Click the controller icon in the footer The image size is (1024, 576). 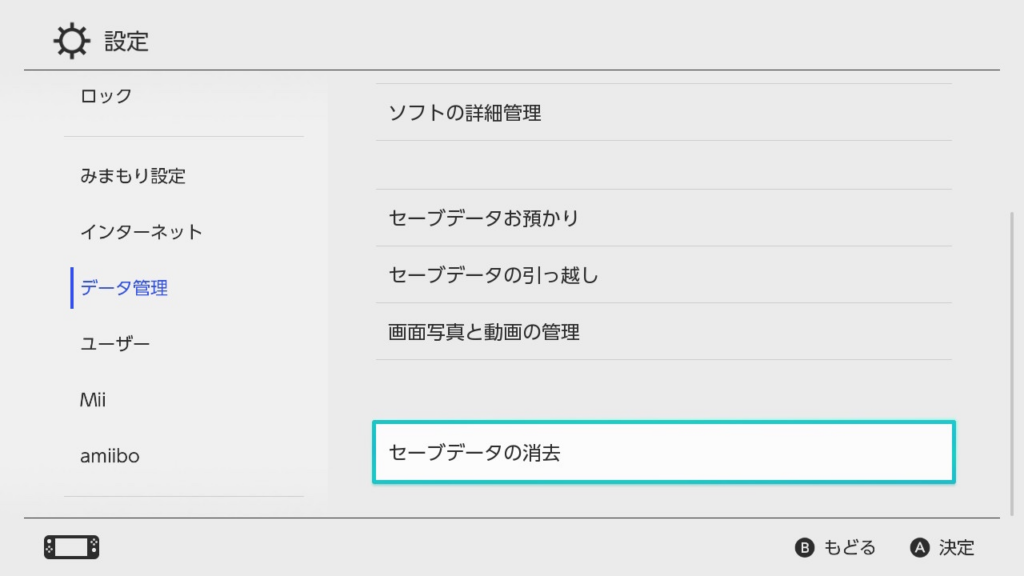[x=71, y=547]
